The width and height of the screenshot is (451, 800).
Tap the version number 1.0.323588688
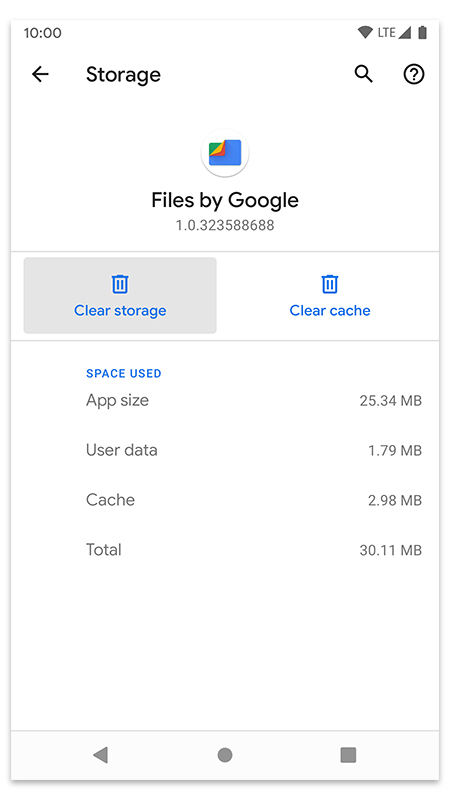(x=225, y=226)
